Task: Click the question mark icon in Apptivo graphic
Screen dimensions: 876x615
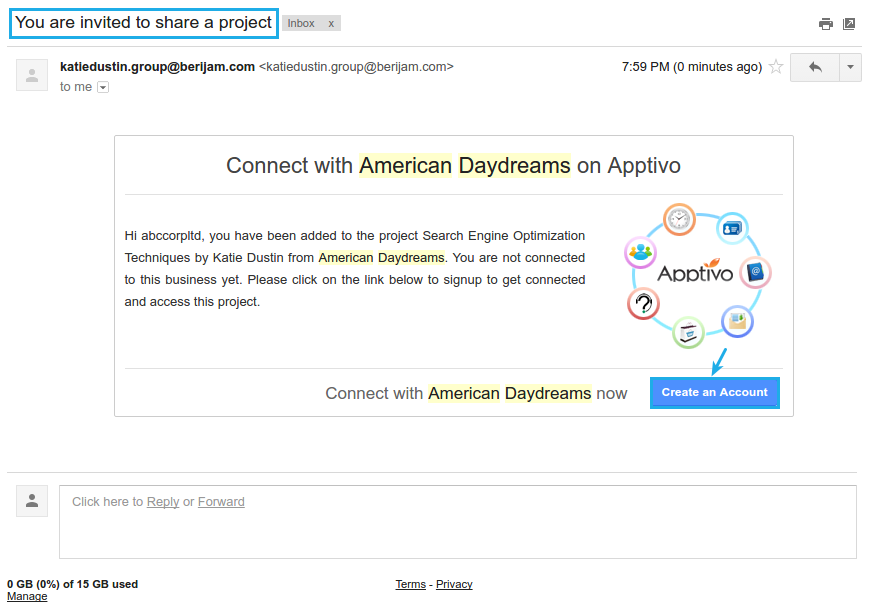Action: click(x=644, y=304)
